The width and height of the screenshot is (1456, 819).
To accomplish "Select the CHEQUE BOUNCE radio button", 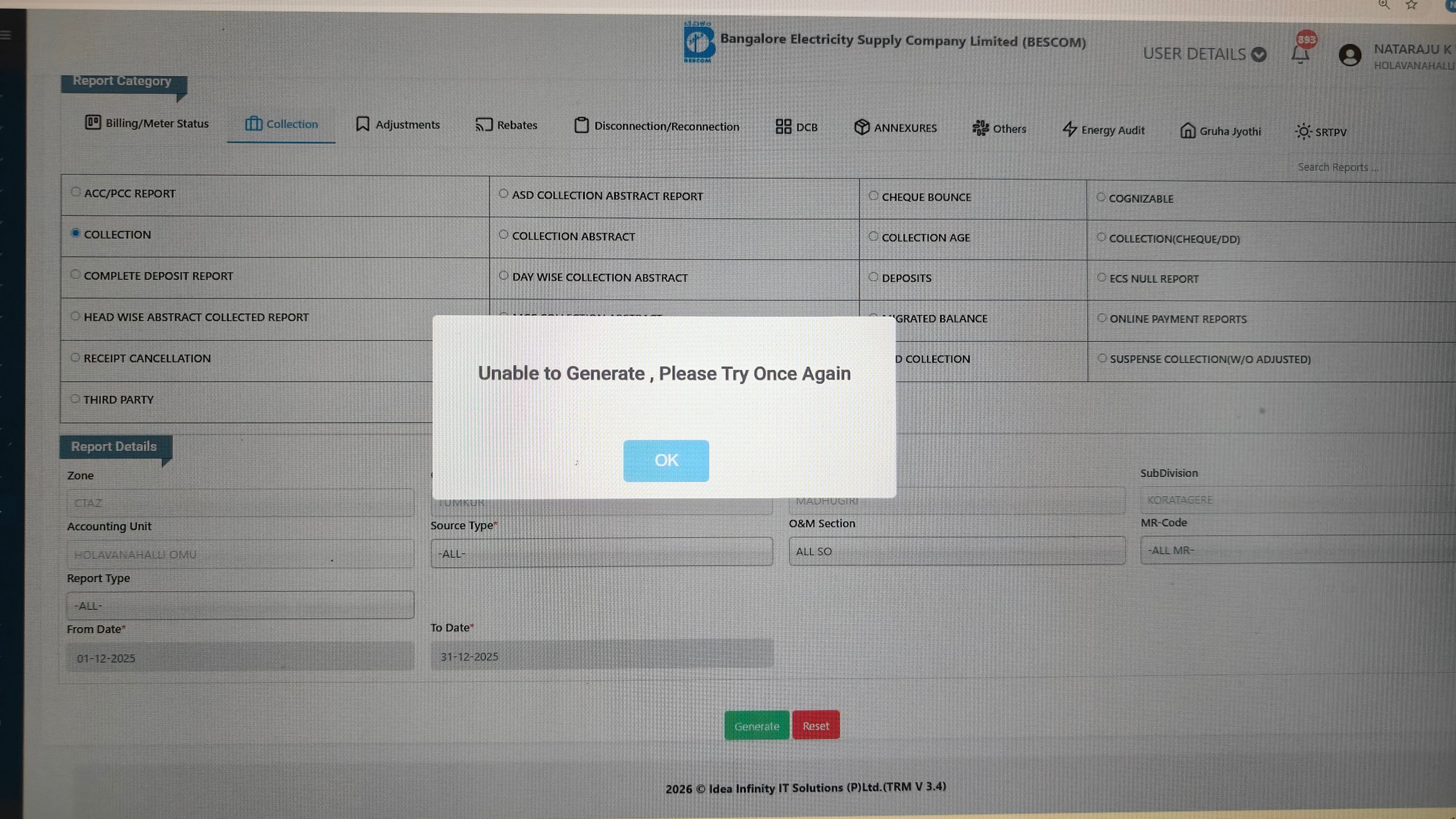I will click(873, 196).
